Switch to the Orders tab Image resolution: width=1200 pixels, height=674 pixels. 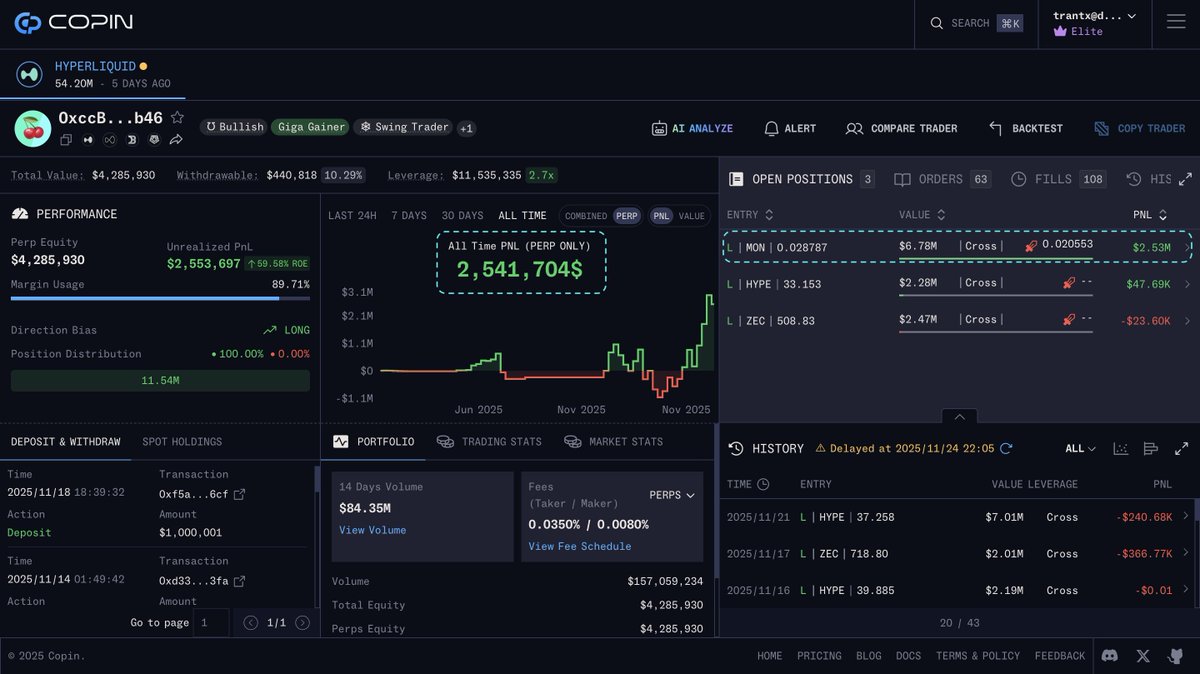click(x=941, y=179)
